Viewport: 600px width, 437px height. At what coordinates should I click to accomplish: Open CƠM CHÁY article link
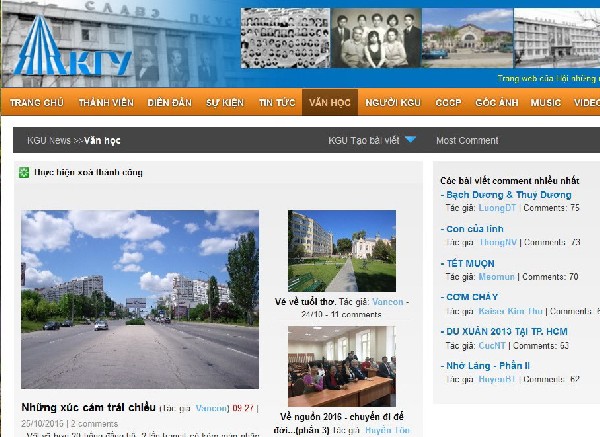pyautogui.click(x=472, y=297)
